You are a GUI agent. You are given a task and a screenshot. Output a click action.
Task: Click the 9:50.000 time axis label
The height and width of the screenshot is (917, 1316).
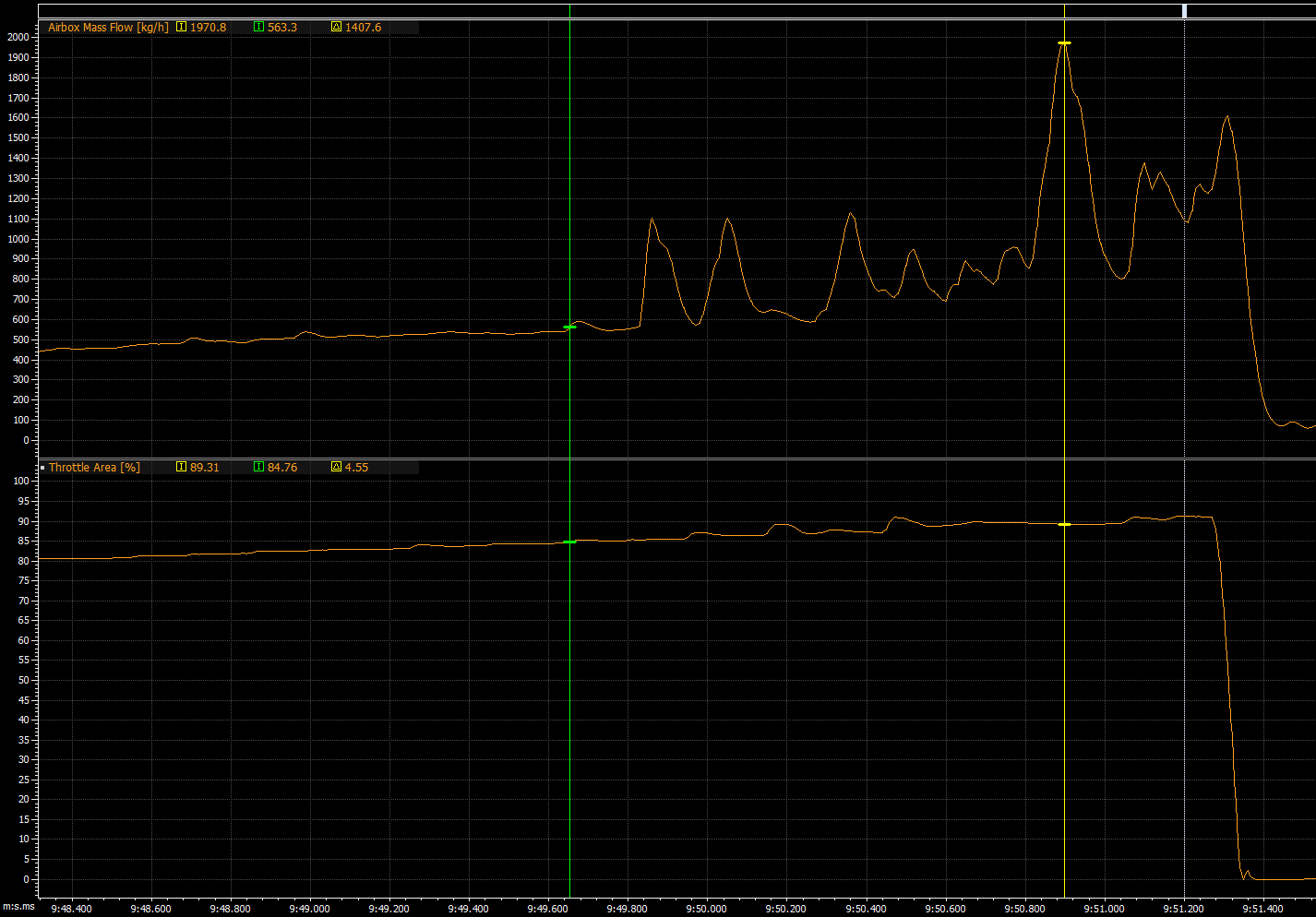[x=705, y=909]
